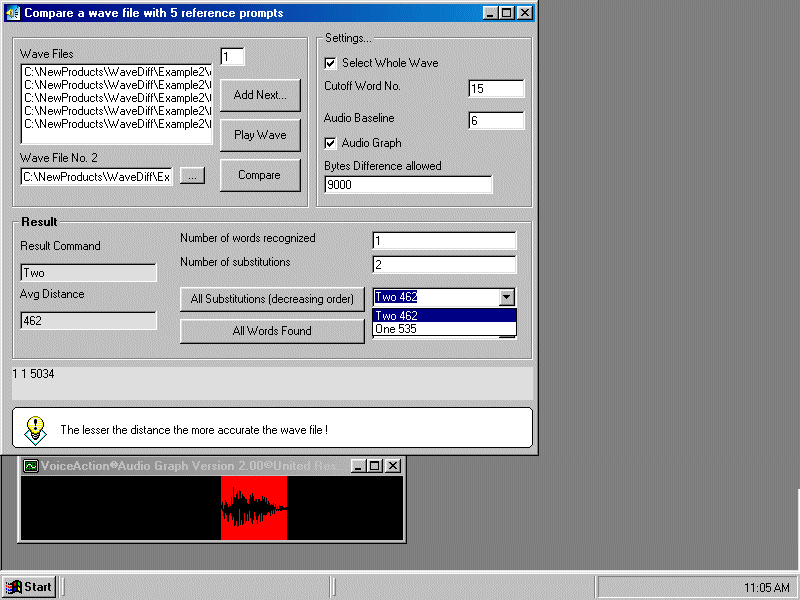Click the Avg Distance field showing 462
800x600 pixels.
(x=88, y=321)
